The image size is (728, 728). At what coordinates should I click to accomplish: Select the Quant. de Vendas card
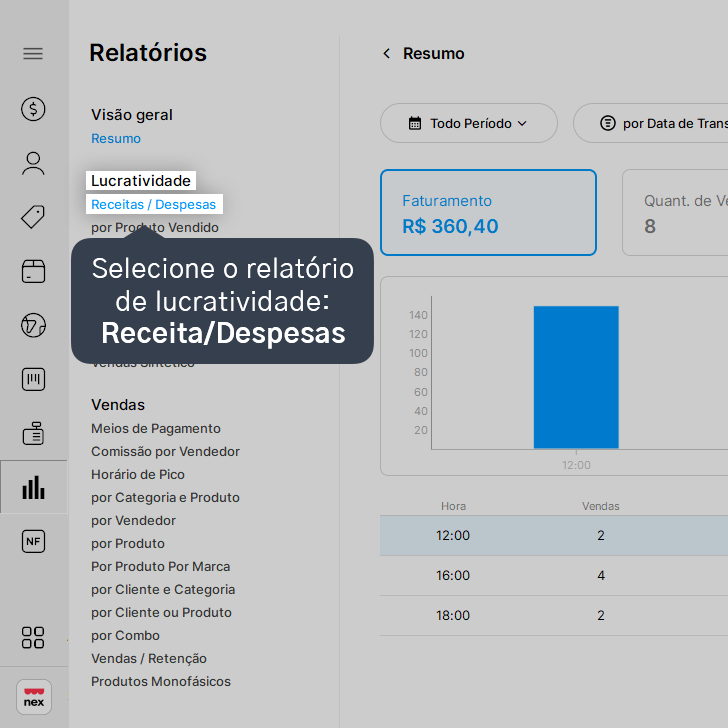pos(675,213)
